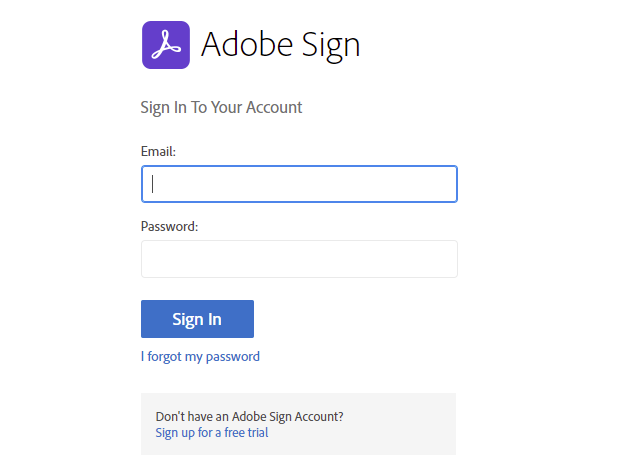Click the Adobe Sign wordmark text
This screenshot has height=473, width=619.
(280, 45)
